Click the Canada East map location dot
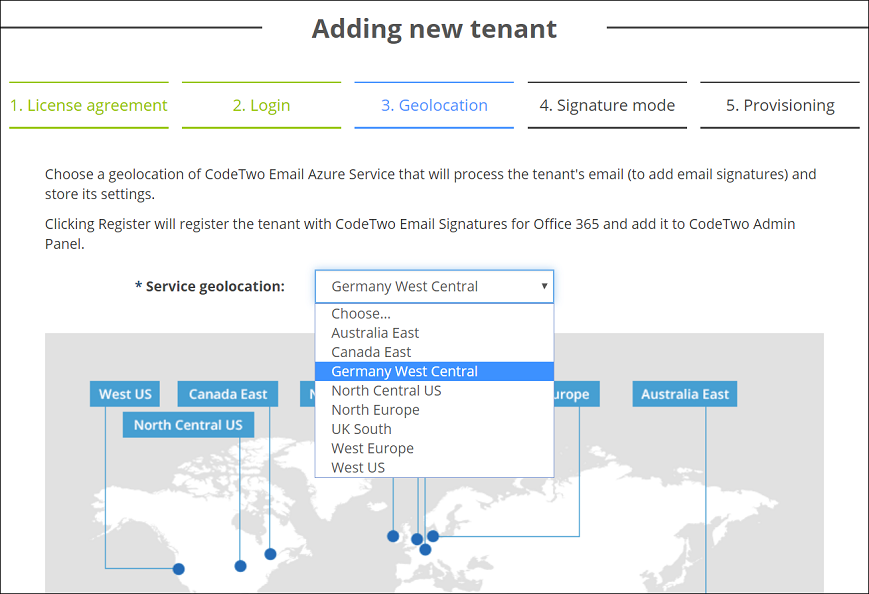The height and width of the screenshot is (594, 869). tap(270, 554)
